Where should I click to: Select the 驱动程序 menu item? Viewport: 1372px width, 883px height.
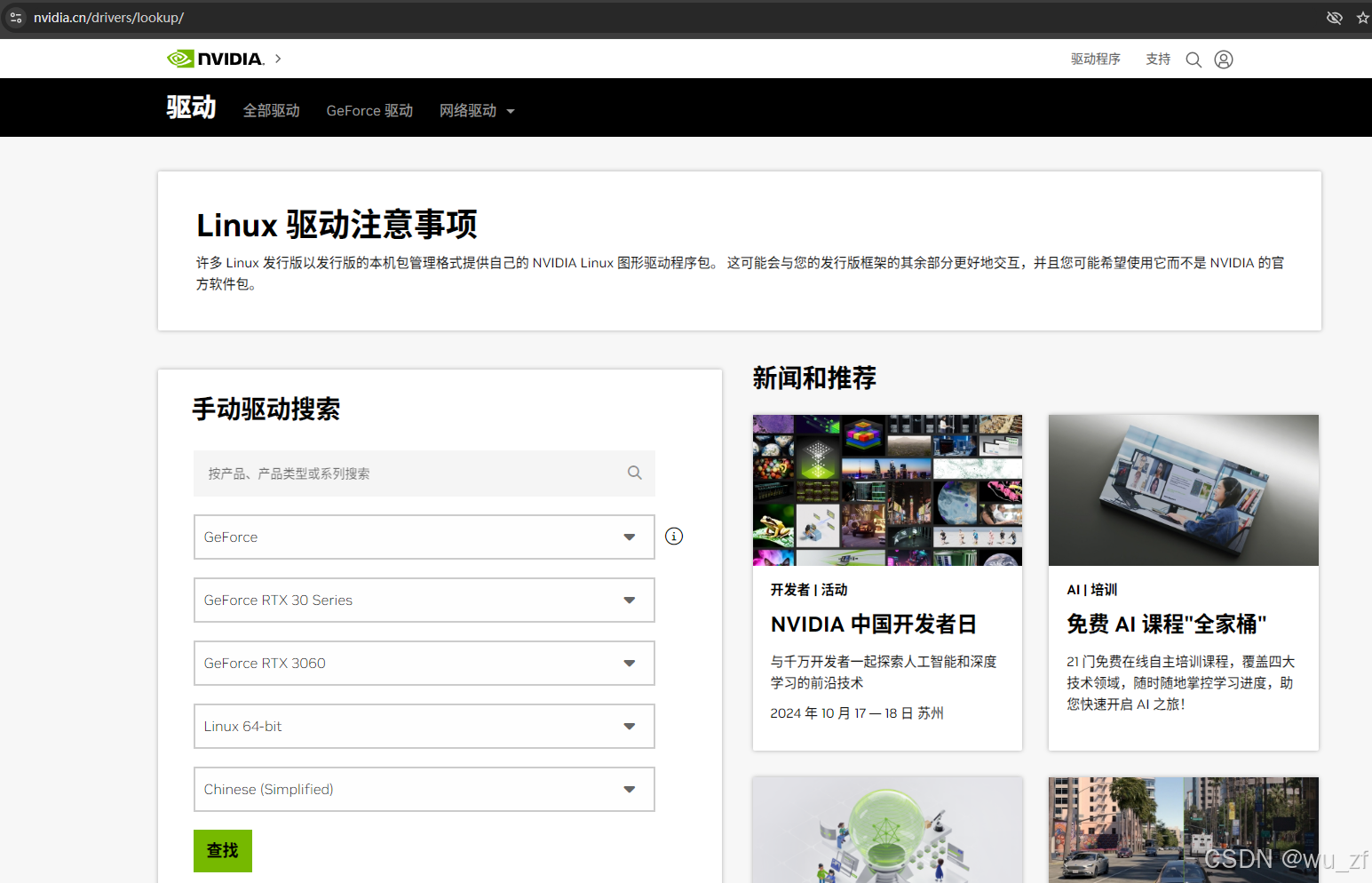coord(1095,59)
